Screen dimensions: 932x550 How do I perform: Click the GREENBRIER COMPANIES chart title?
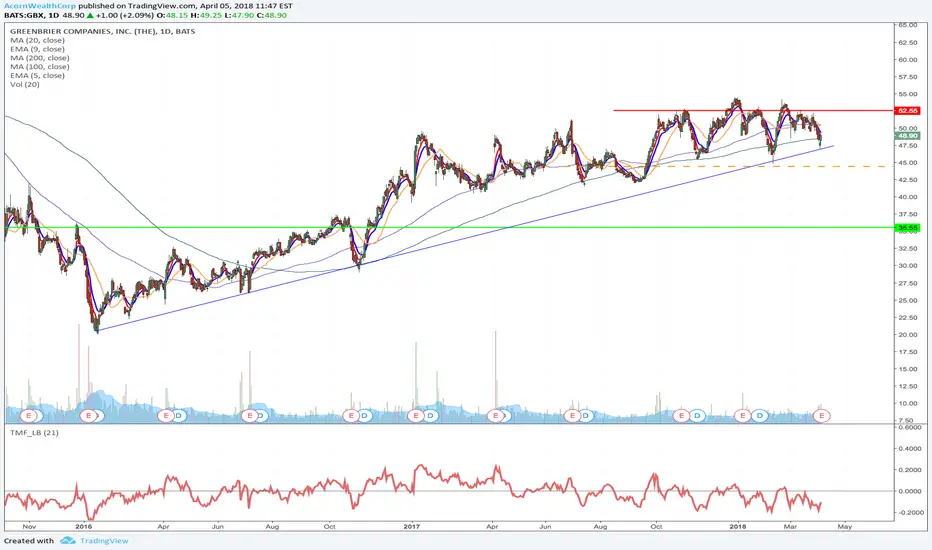(102, 31)
